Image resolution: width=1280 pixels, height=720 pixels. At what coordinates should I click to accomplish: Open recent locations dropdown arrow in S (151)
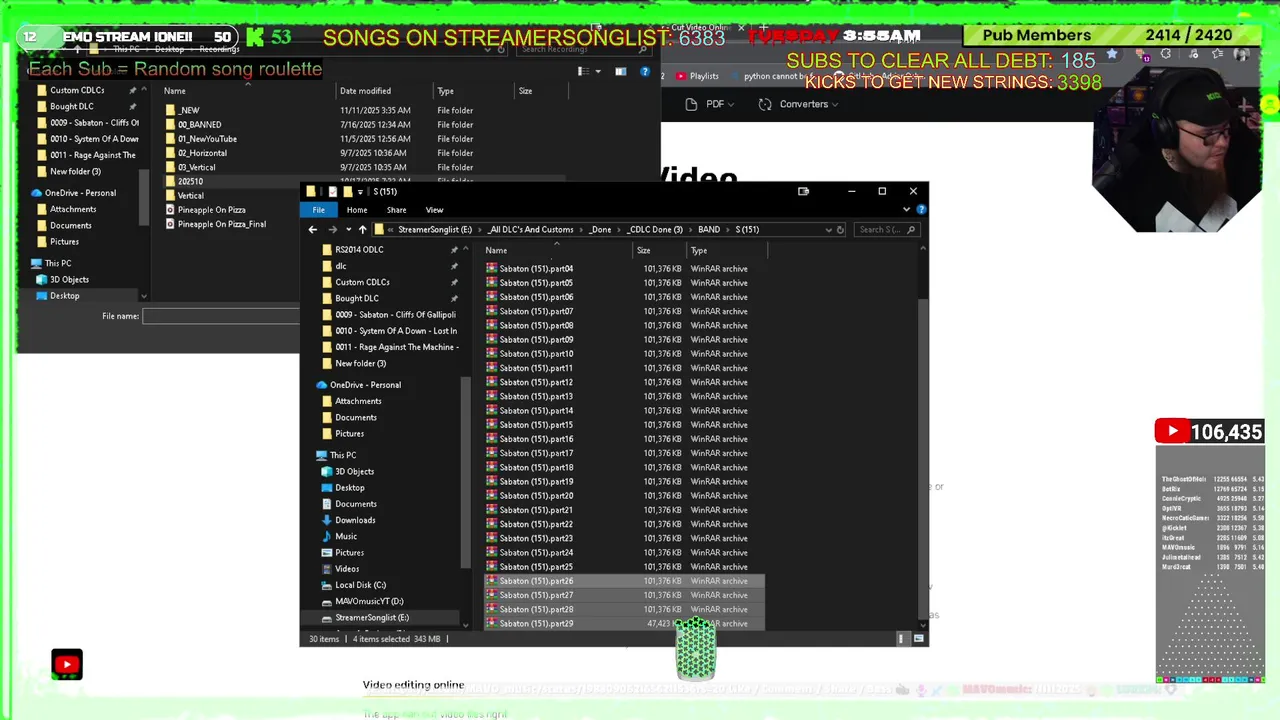(x=348, y=230)
